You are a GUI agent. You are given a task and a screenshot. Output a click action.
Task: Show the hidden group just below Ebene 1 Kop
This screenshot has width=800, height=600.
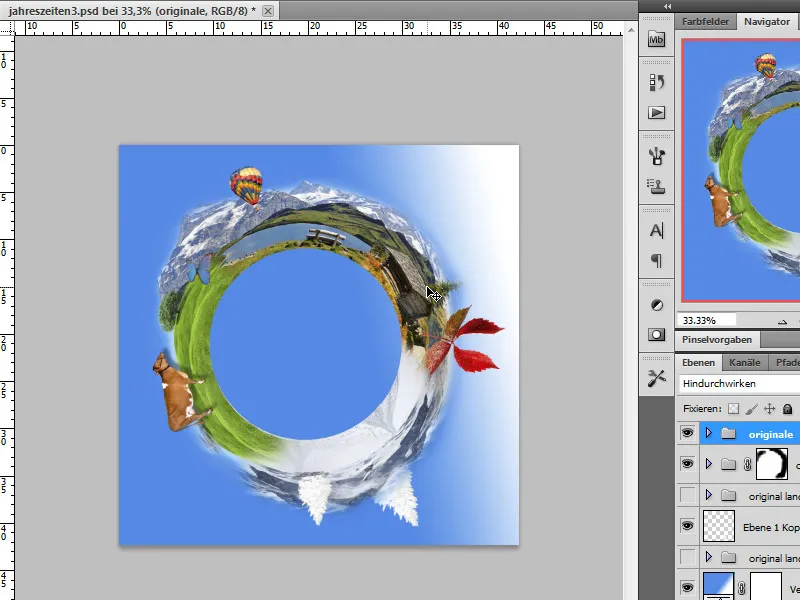click(x=687, y=557)
